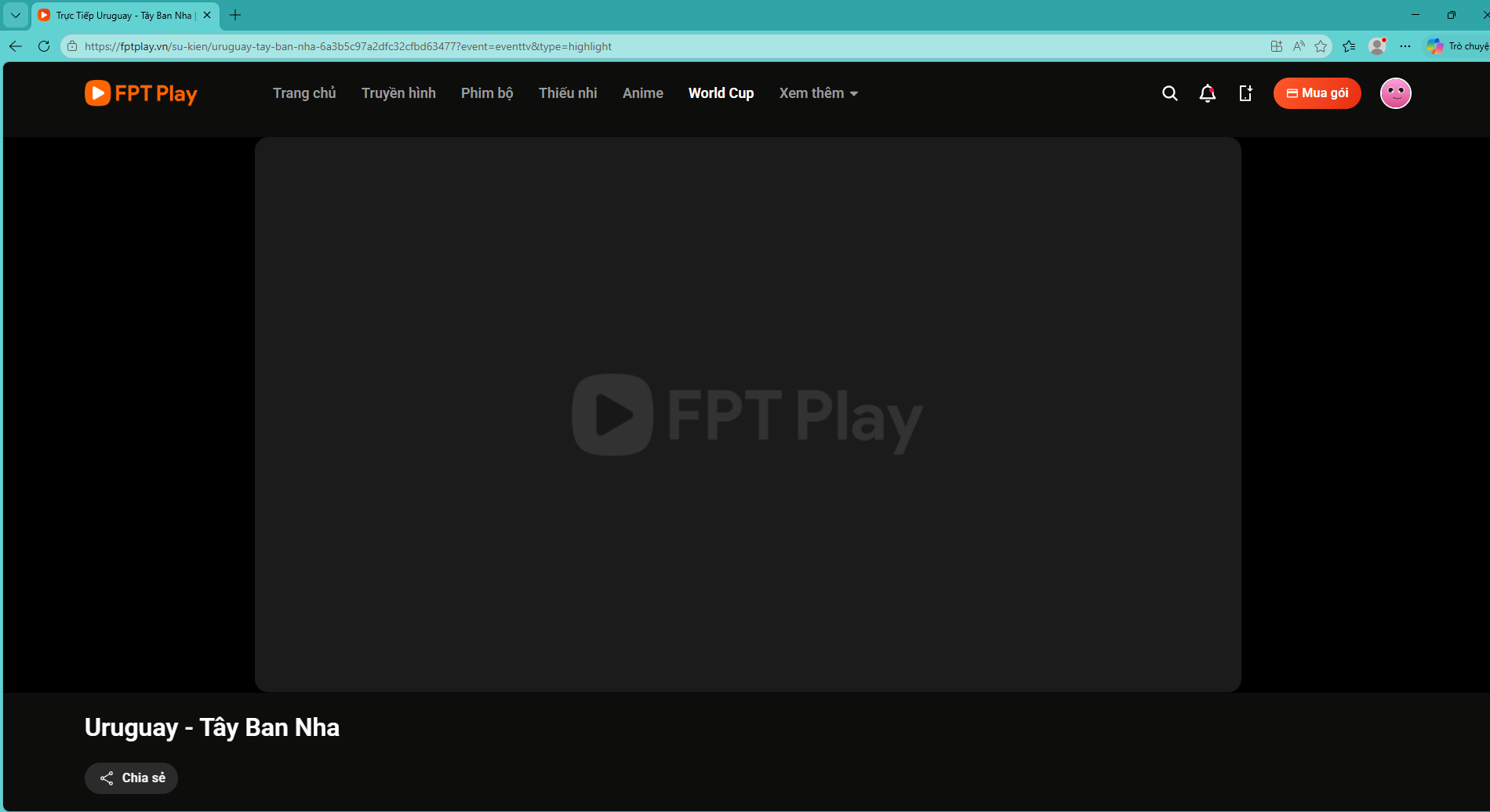Select the Anime menu item
The width and height of the screenshot is (1490, 812).
(643, 93)
